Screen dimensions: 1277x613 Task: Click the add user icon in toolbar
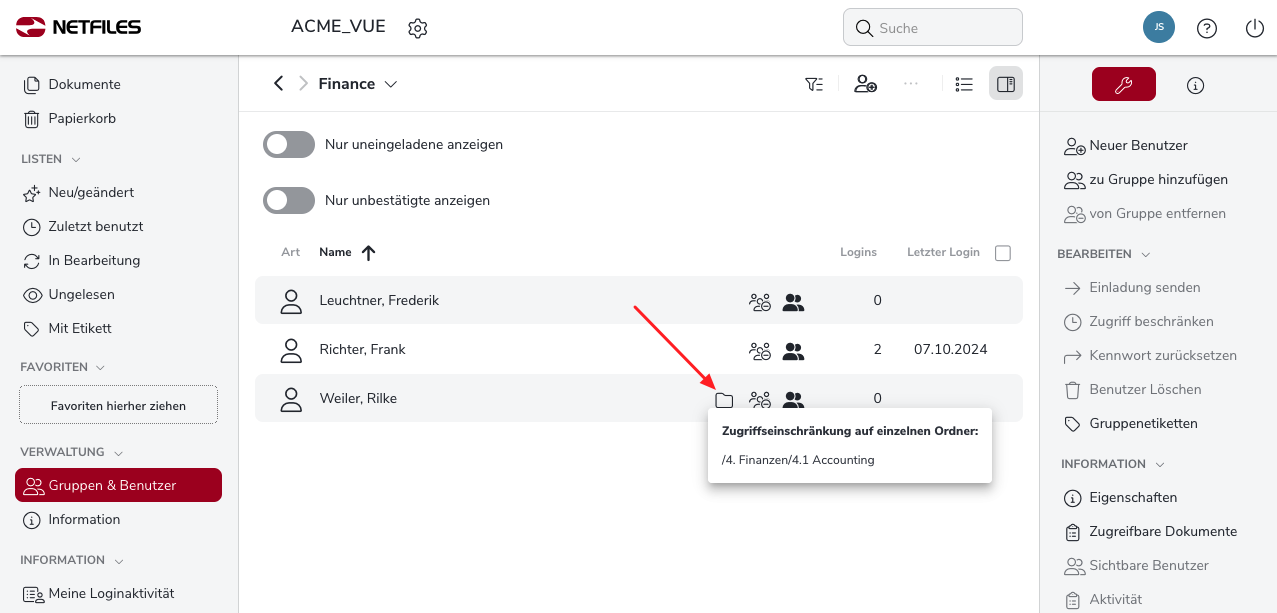[865, 84]
